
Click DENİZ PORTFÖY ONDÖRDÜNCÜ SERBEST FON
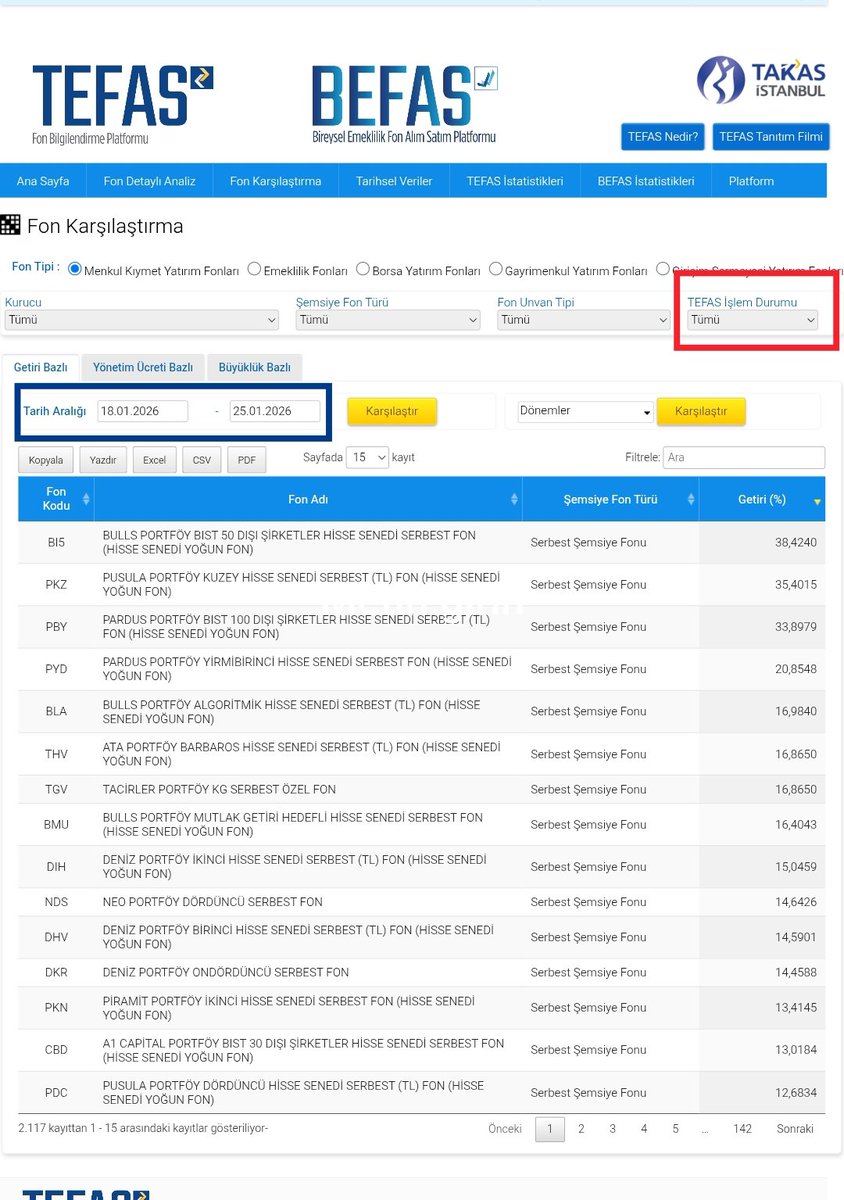[225, 972]
